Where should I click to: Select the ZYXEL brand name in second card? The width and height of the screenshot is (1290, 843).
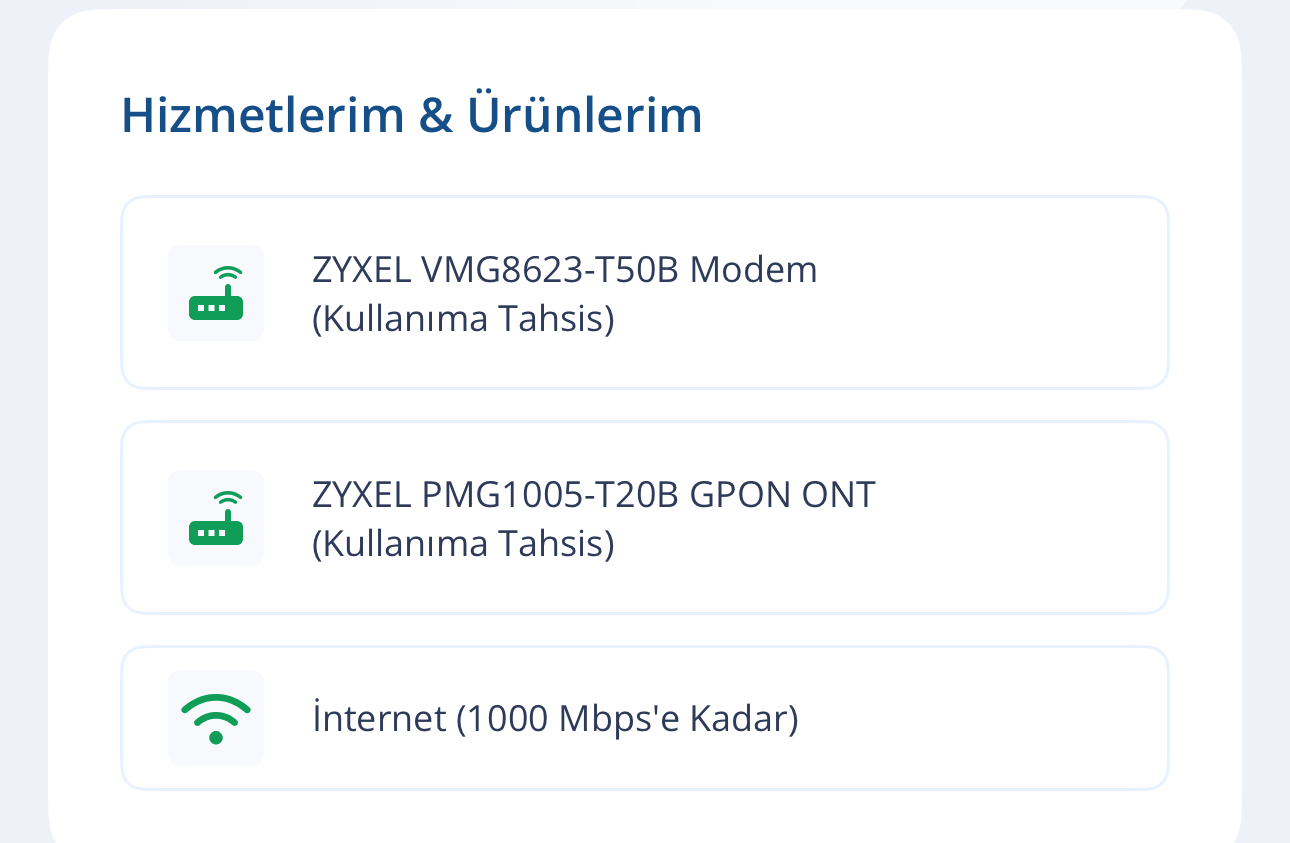tap(361, 495)
